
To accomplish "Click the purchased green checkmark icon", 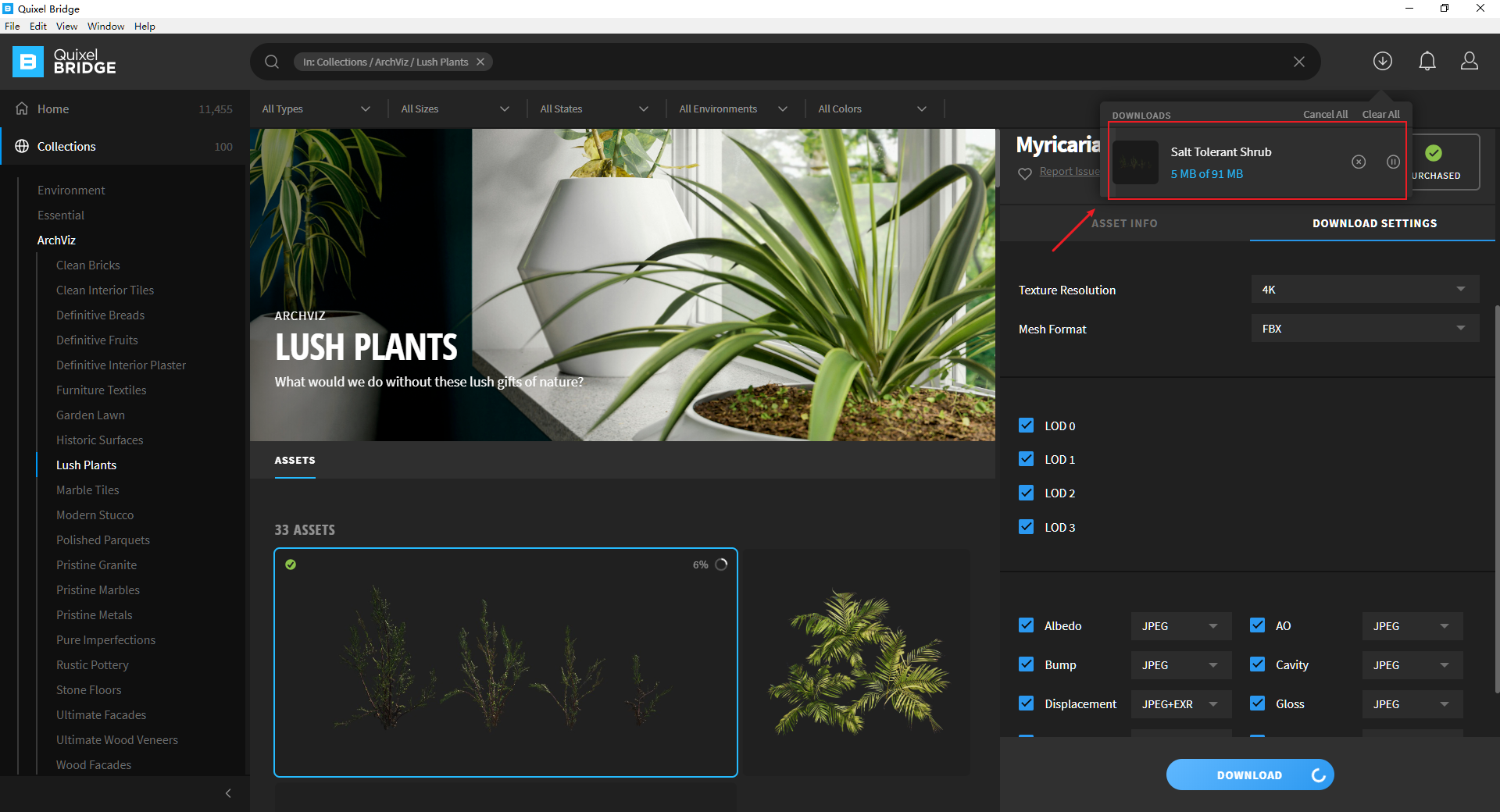I will pyautogui.click(x=1434, y=153).
